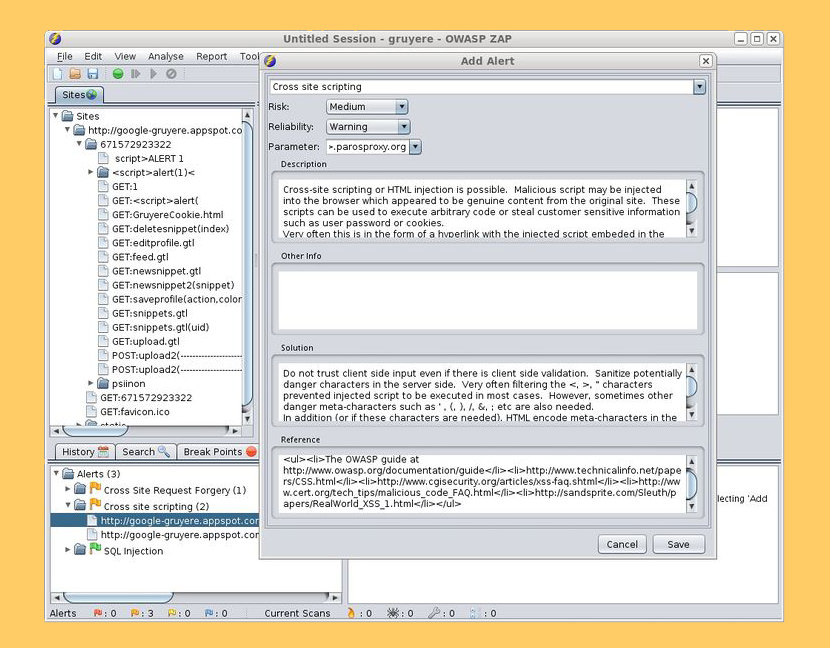Open the Edit menu

click(x=93, y=56)
